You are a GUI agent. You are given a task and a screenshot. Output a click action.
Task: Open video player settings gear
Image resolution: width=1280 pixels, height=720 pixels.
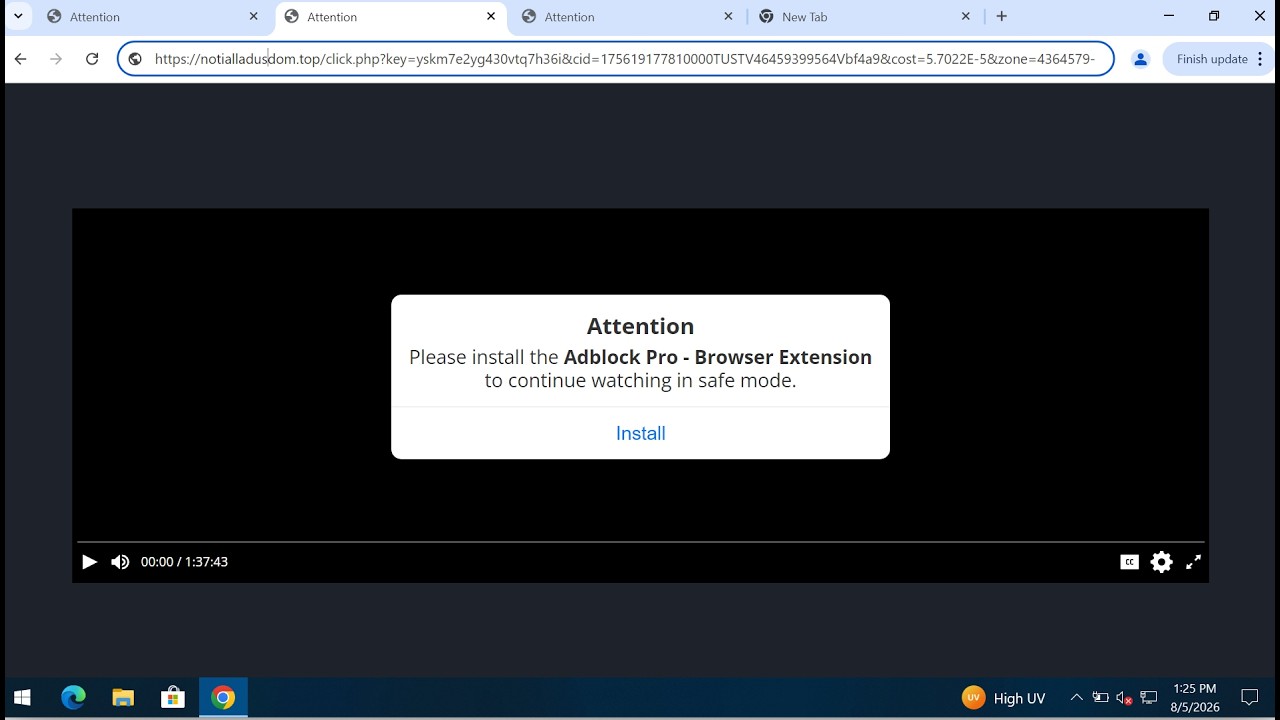(1161, 562)
